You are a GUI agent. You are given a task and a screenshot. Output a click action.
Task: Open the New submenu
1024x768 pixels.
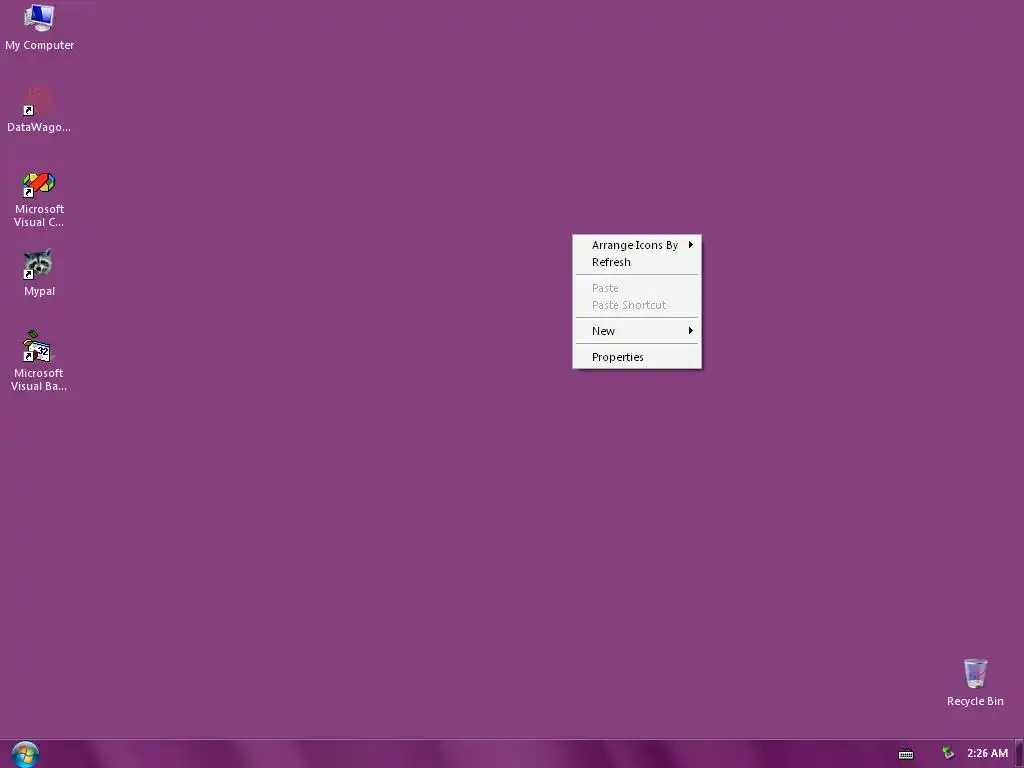coord(637,331)
